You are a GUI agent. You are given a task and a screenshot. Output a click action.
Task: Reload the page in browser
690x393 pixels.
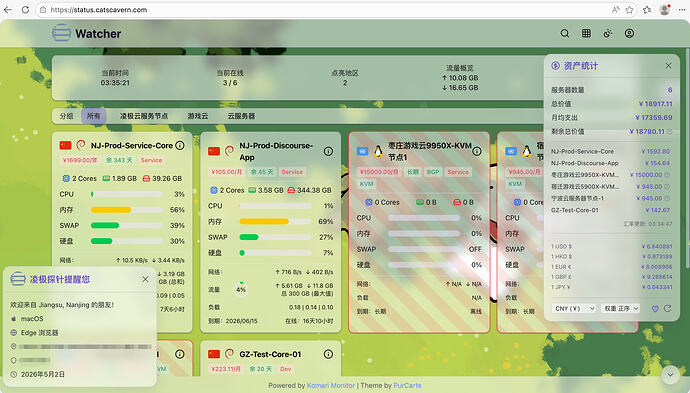(x=25, y=10)
